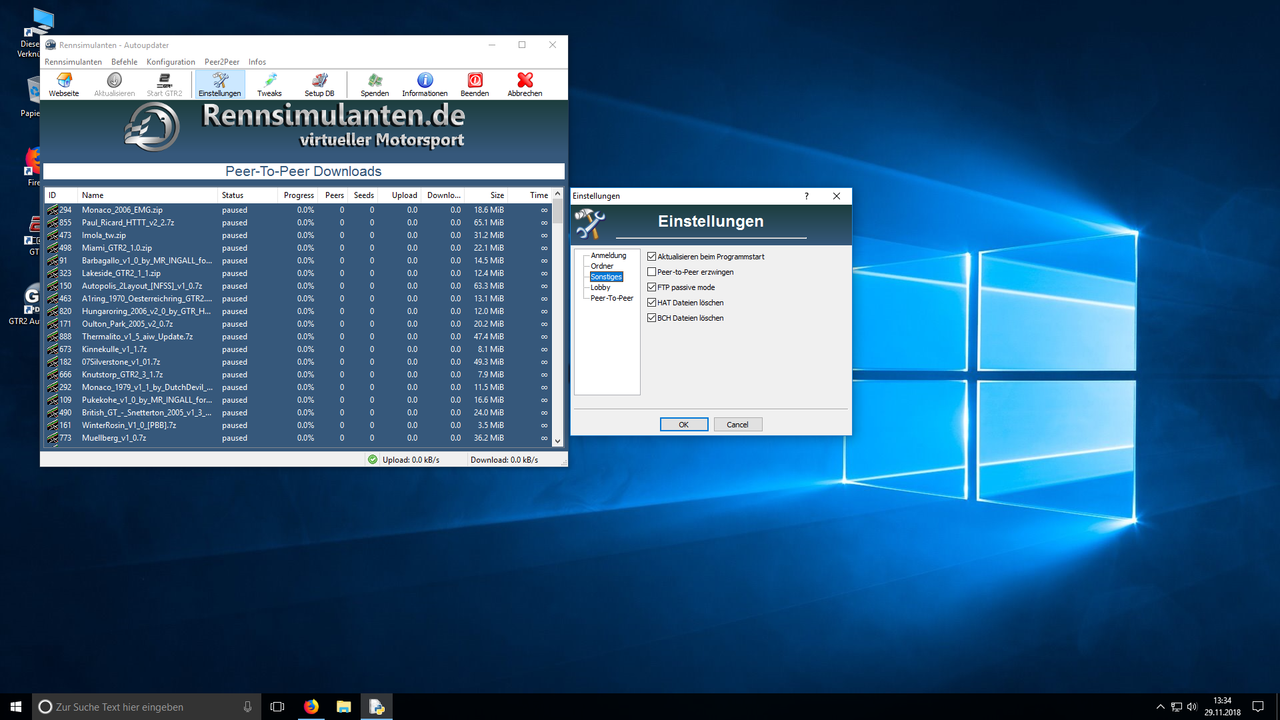Click the Autoupdater taskbar icon
The height and width of the screenshot is (720, 1280).
click(377, 706)
